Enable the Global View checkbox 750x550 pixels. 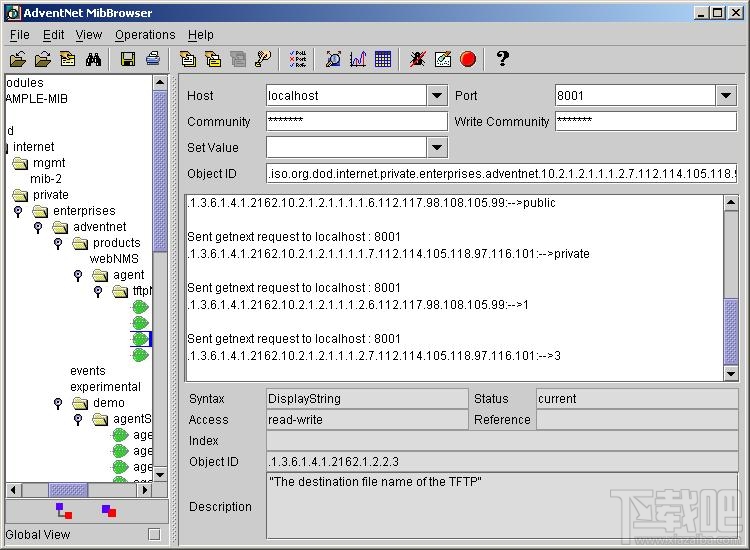coord(154,534)
